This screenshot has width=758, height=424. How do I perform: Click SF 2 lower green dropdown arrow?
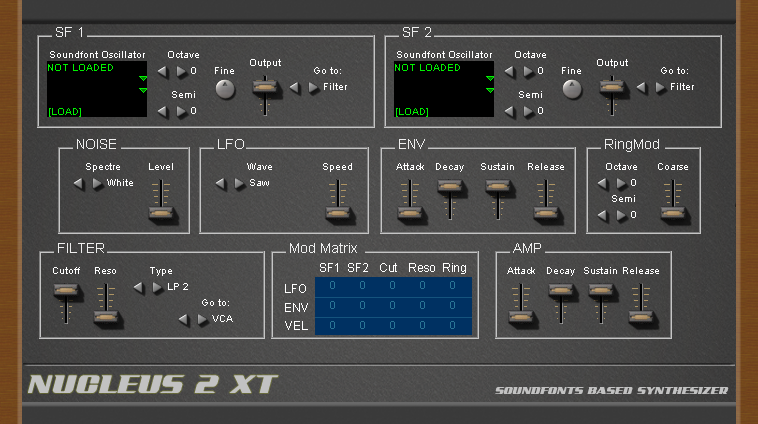click(x=490, y=90)
